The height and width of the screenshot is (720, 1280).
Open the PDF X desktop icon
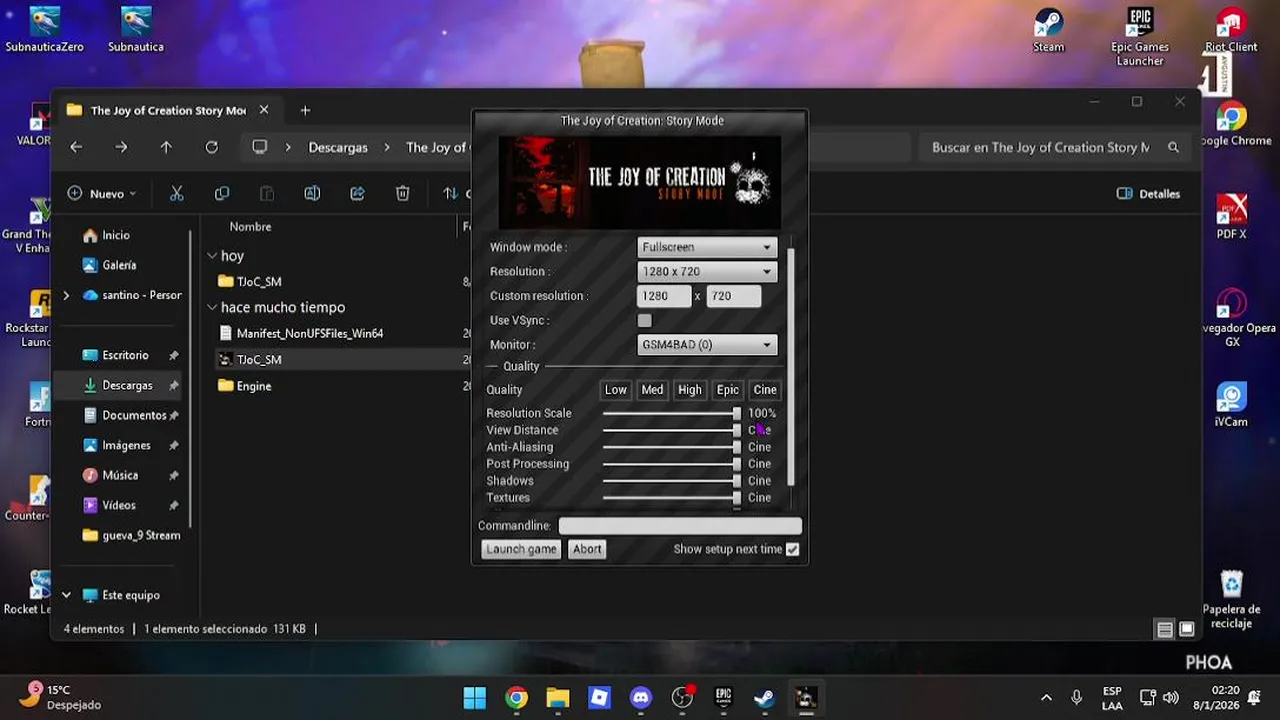1231,216
